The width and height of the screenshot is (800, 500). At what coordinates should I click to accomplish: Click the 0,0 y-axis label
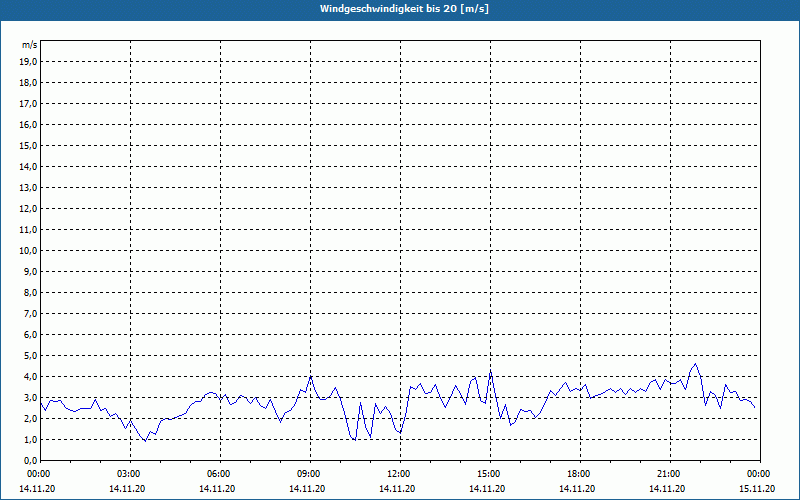[x=30, y=461]
